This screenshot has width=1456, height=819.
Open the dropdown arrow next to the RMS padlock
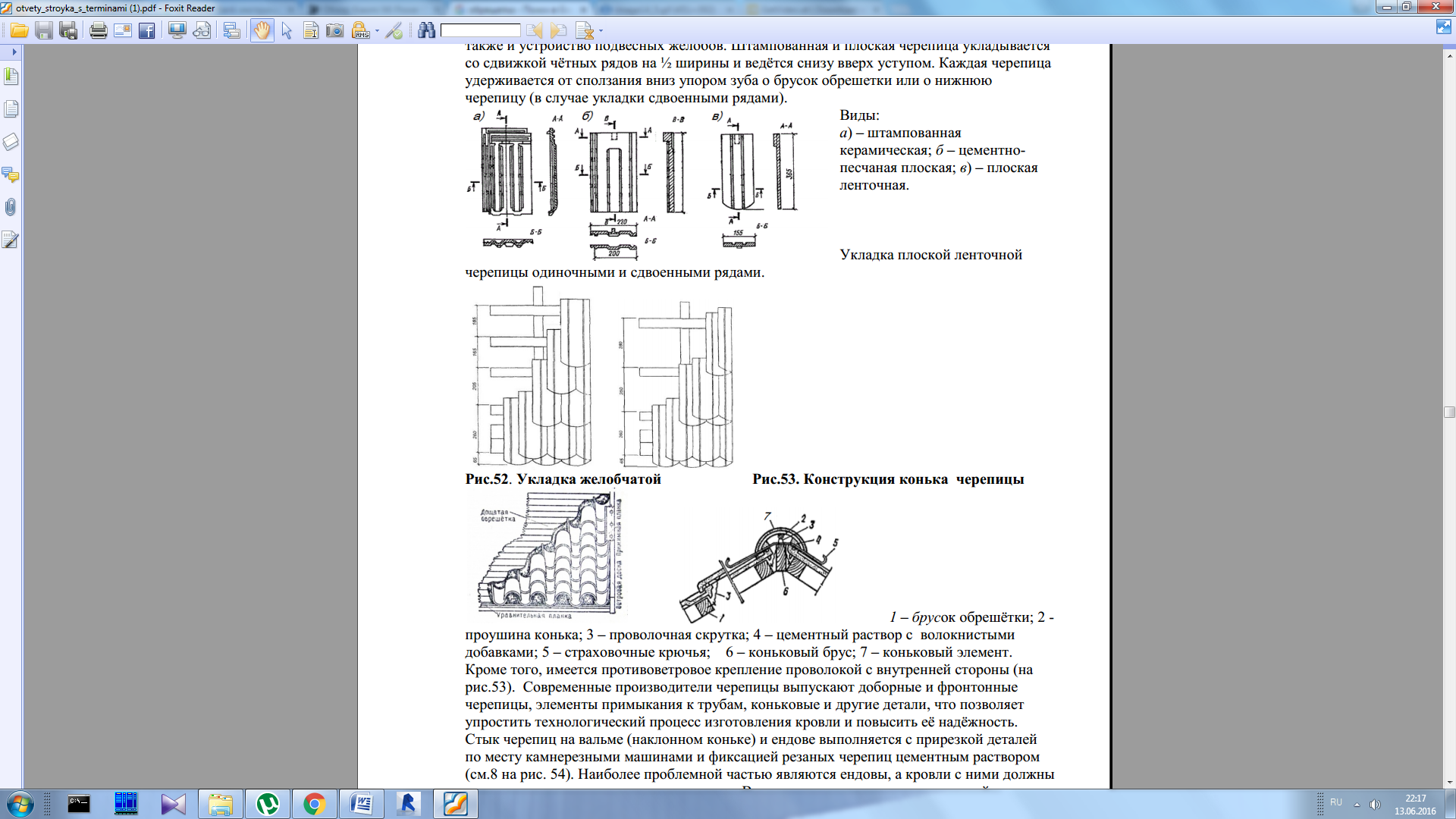click(377, 31)
